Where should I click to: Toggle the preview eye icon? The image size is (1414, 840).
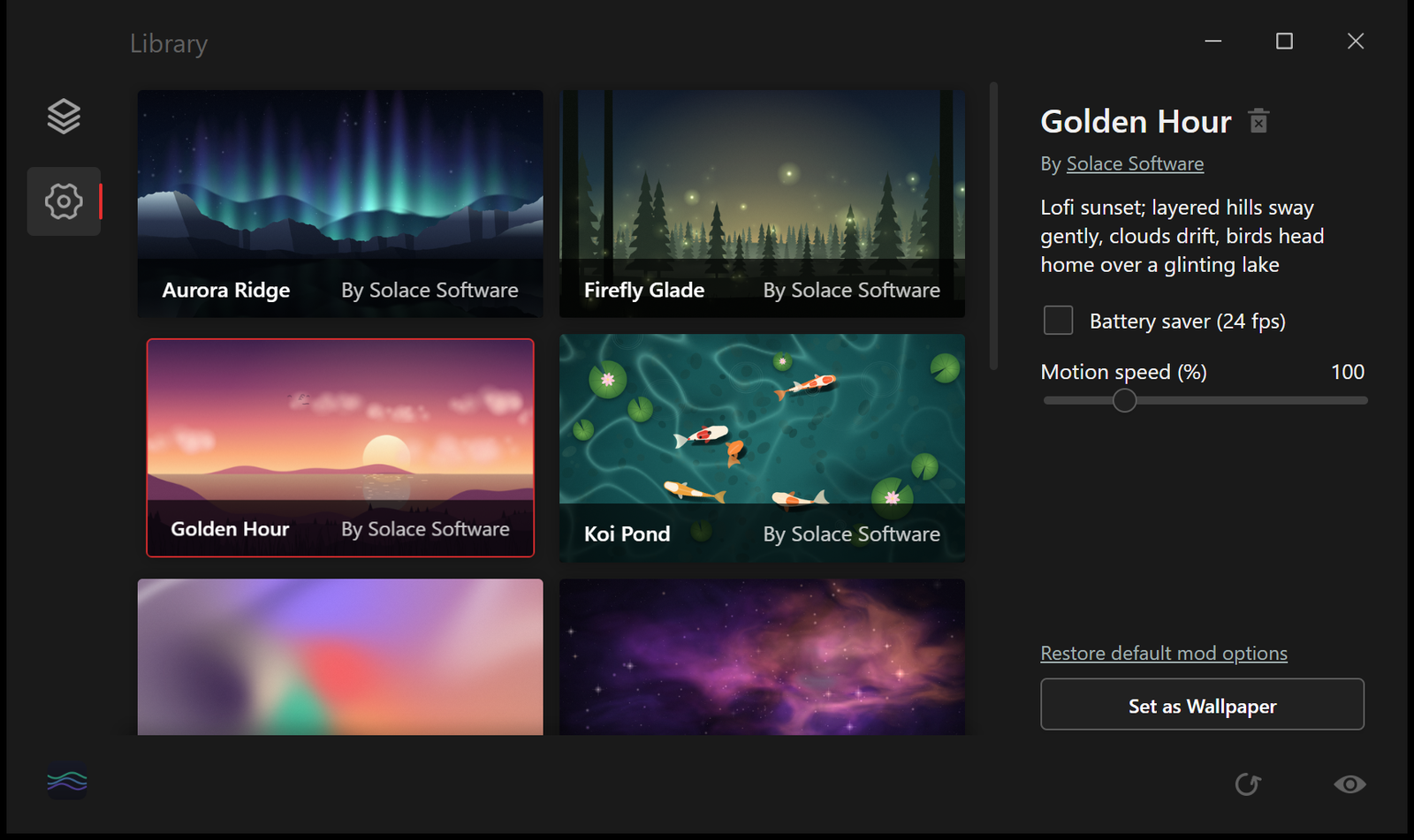1349,784
